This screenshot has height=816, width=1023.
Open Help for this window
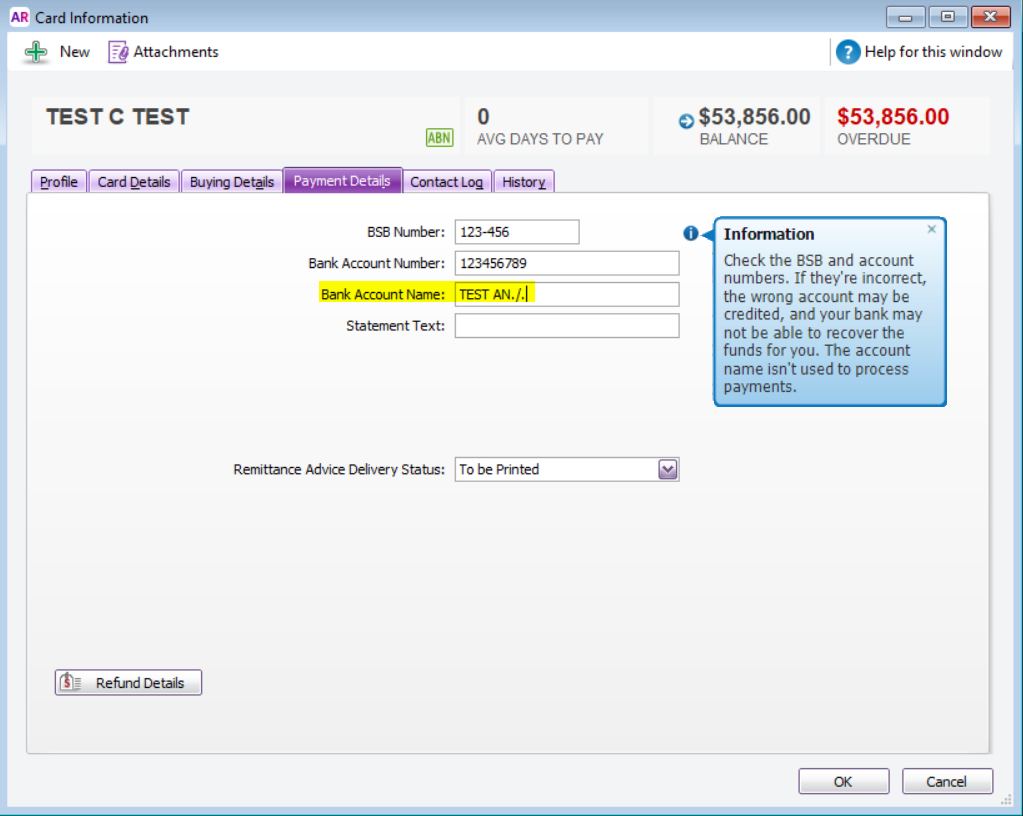click(x=919, y=52)
